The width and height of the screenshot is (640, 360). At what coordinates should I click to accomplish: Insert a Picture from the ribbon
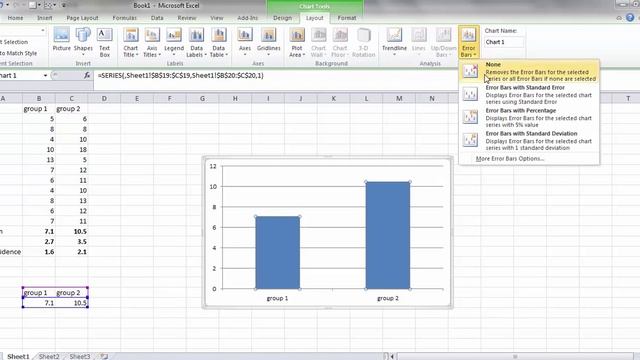pos(62,40)
